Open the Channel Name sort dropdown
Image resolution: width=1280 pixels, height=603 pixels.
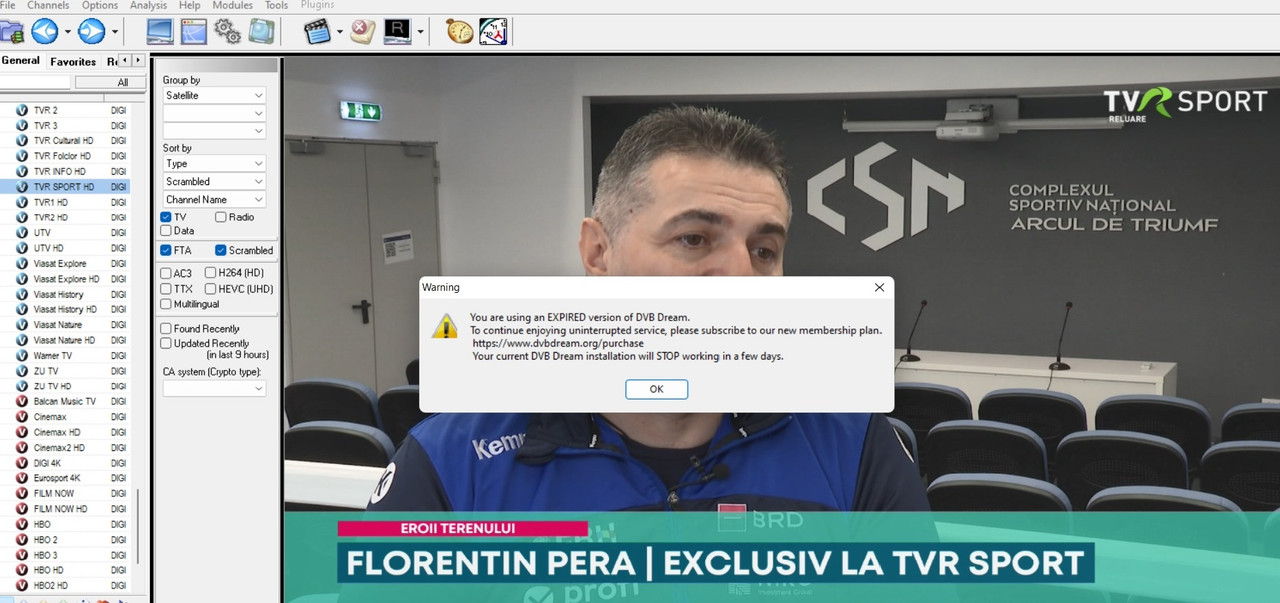215,199
